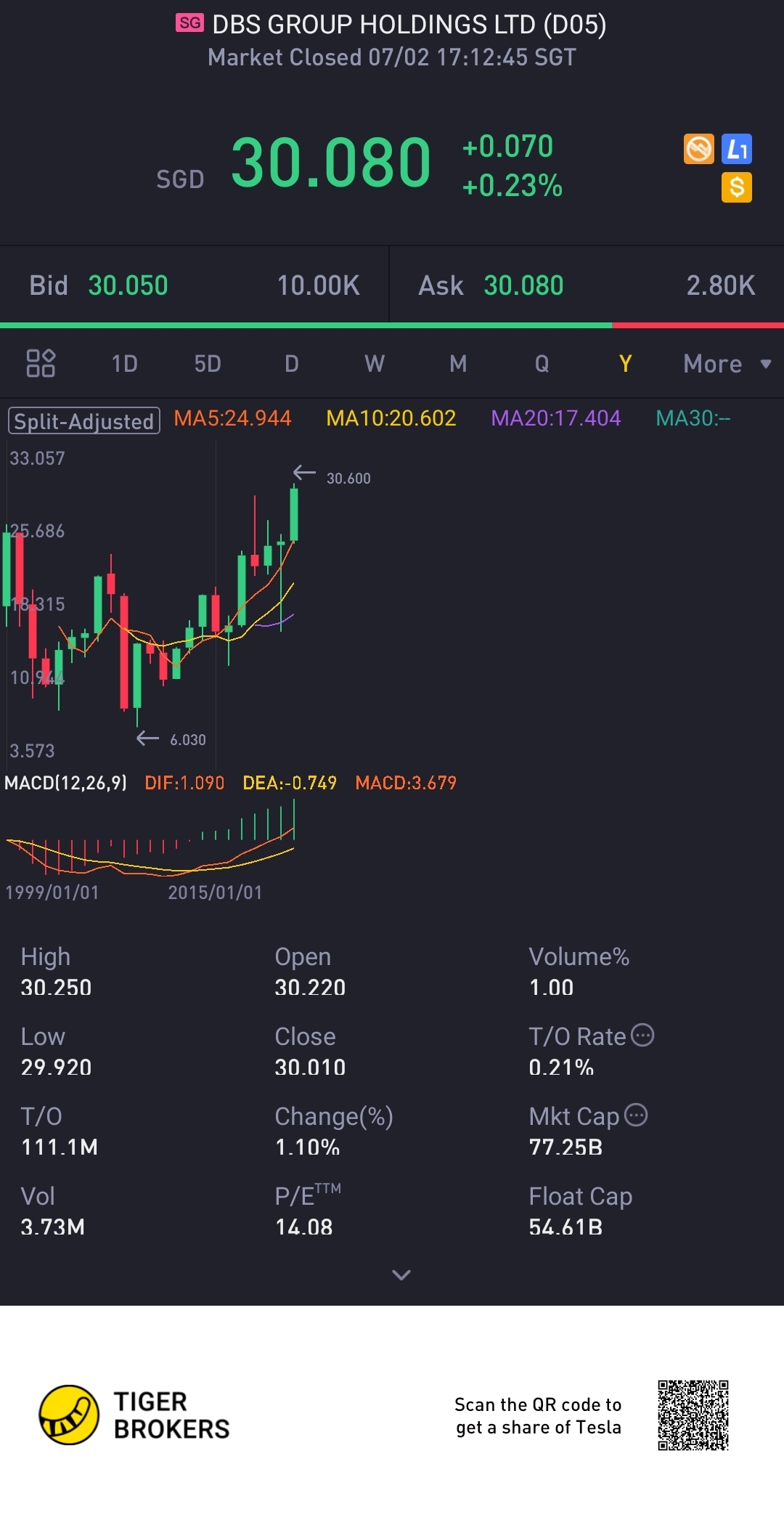Tap the Vol value 3.73M
784x1525 pixels.
(53, 1227)
